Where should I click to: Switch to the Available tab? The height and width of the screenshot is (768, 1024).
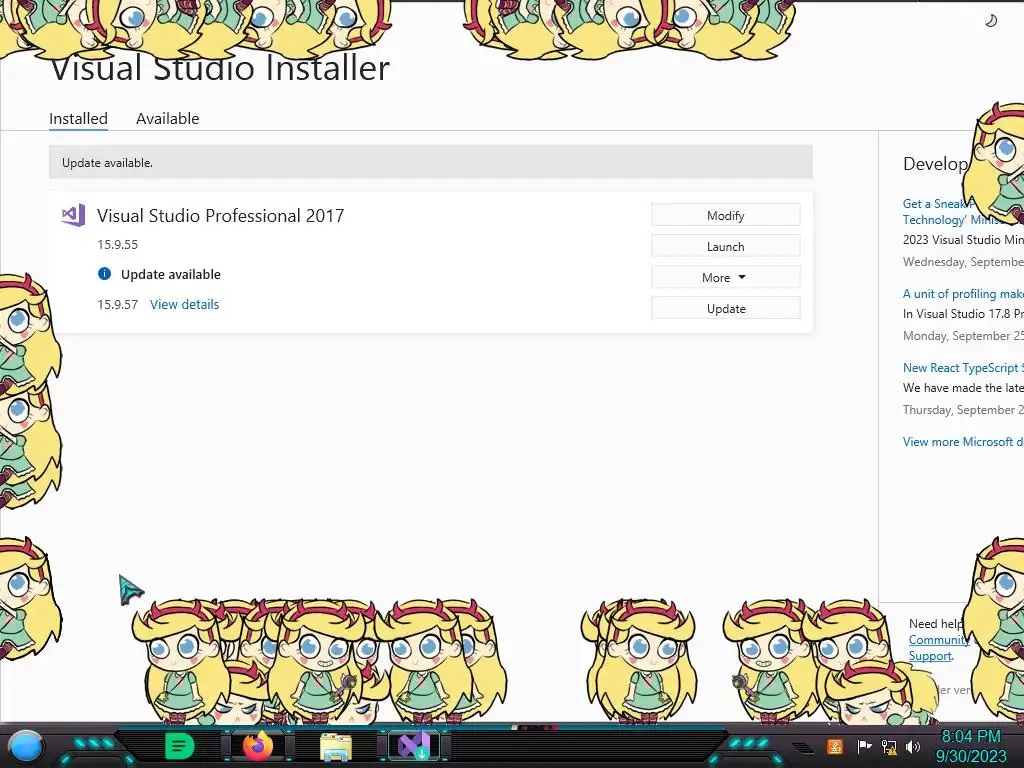click(x=167, y=119)
